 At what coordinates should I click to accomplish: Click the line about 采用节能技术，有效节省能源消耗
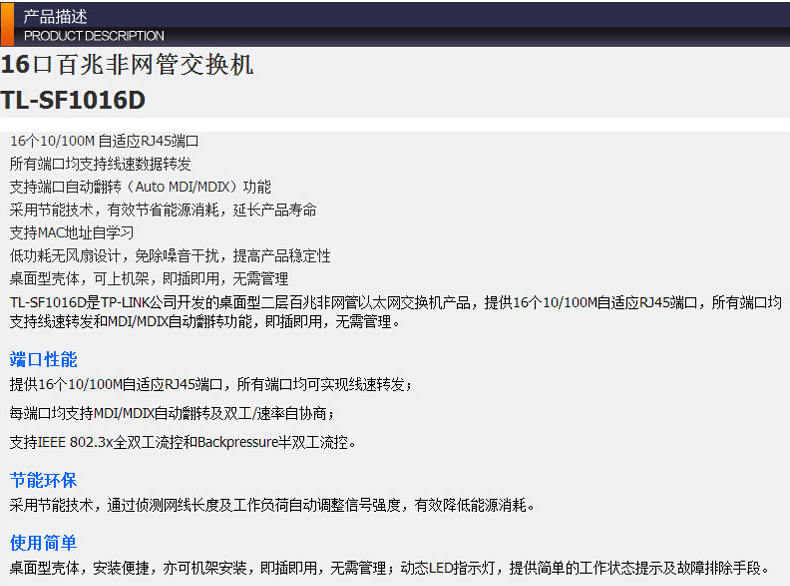[163, 210]
